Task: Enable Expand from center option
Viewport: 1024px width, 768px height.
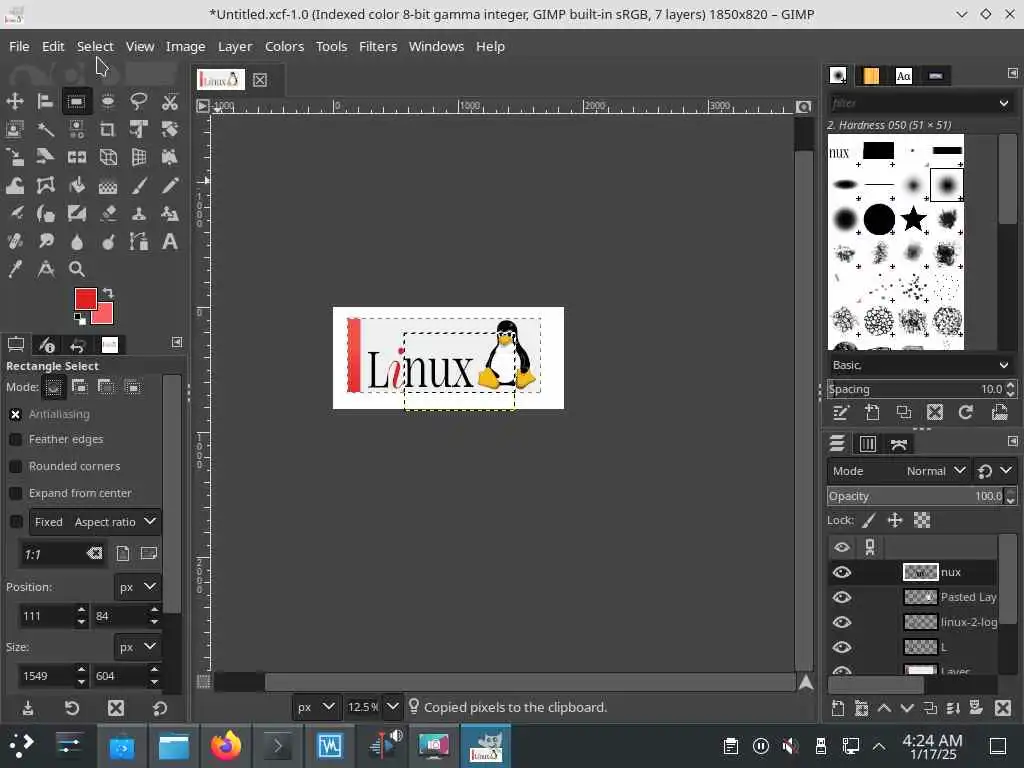Action: 16,493
